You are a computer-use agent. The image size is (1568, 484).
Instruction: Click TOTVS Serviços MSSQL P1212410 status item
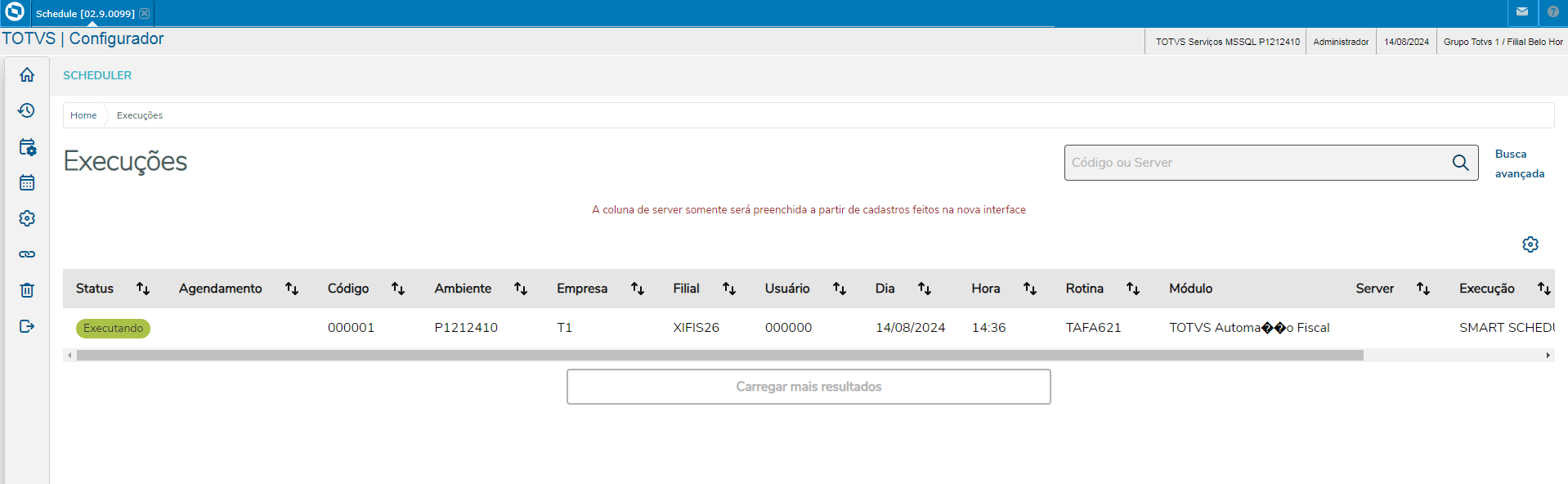tap(1227, 42)
